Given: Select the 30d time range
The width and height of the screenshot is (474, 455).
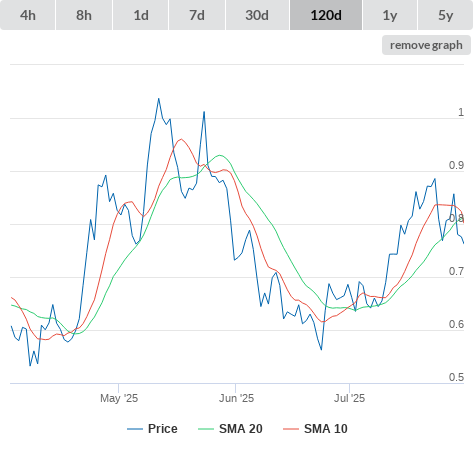Looking at the screenshot, I should click(x=257, y=15).
